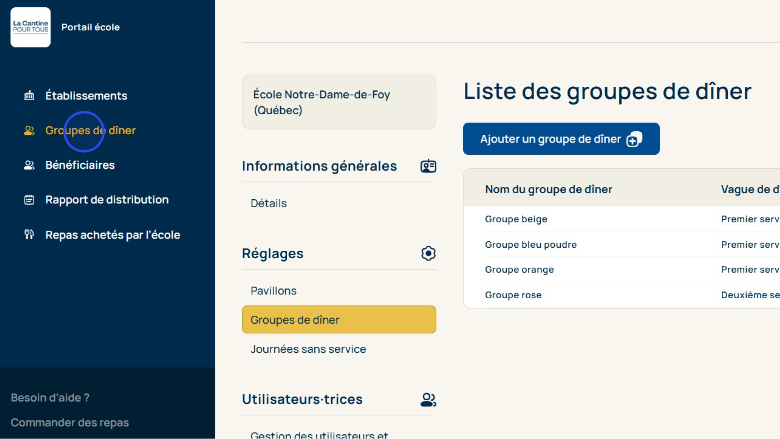The height and width of the screenshot is (439, 780).
Task: Select Pavillons under Réglages
Action: [x=273, y=291]
